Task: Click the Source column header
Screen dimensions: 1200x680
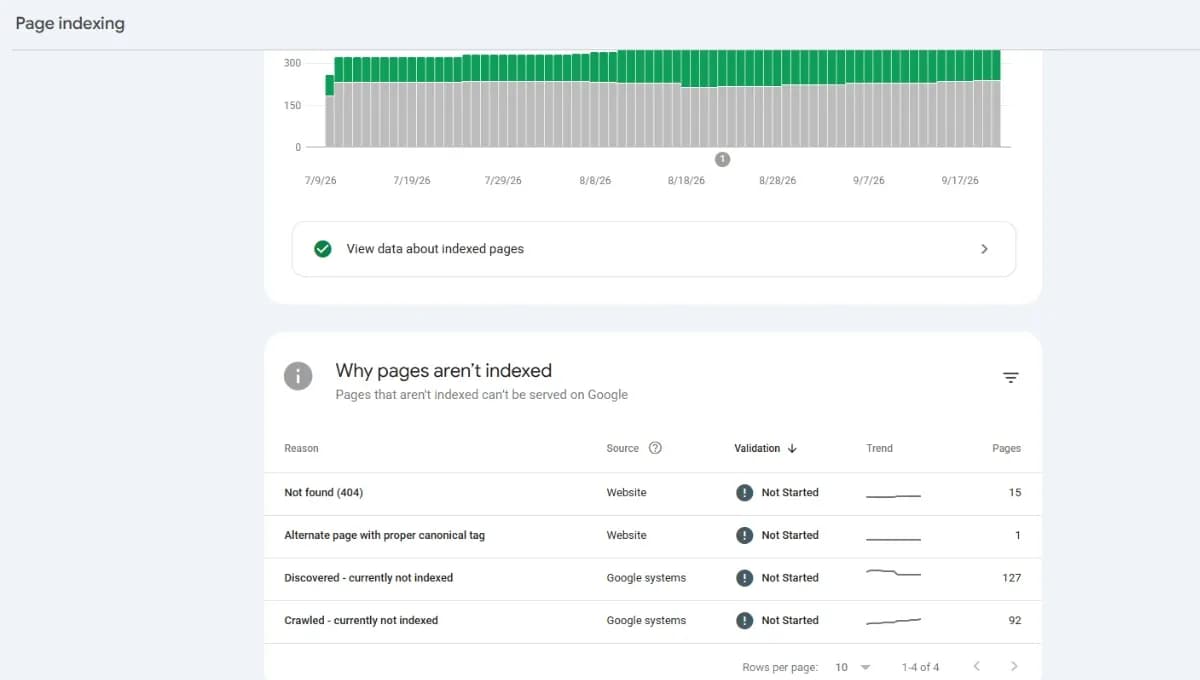Action: pos(622,448)
